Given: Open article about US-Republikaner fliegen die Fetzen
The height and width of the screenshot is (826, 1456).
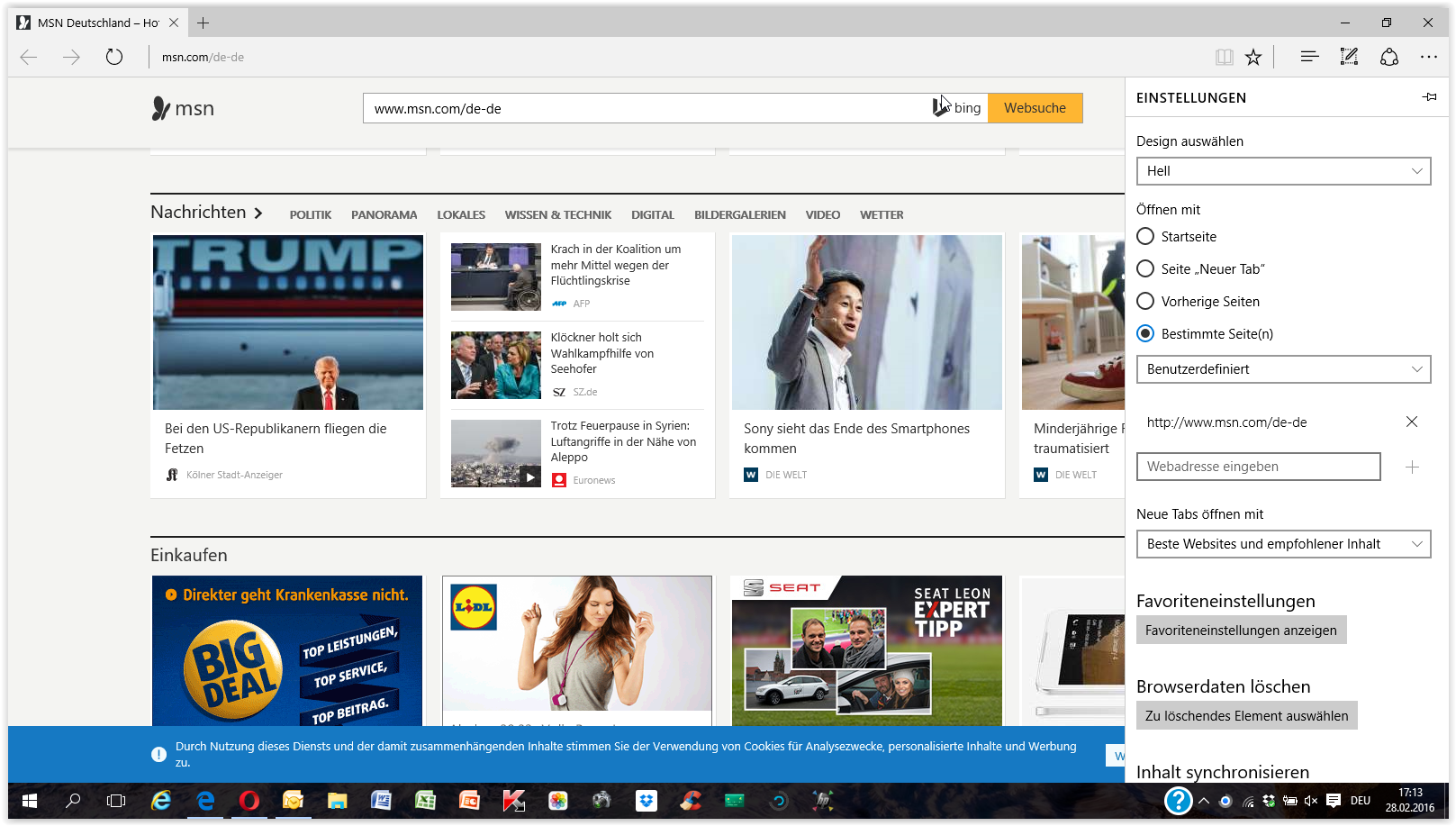Looking at the screenshot, I should [x=276, y=439].
